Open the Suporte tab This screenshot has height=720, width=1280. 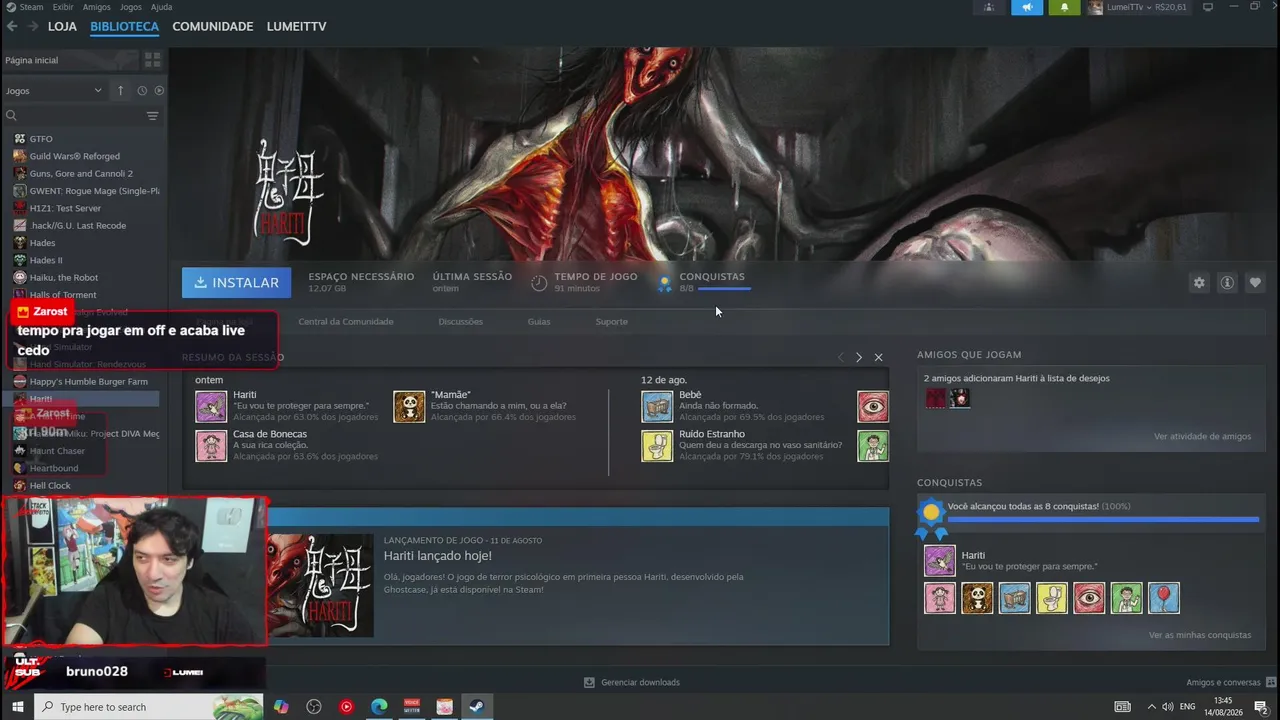click(612, 322)
